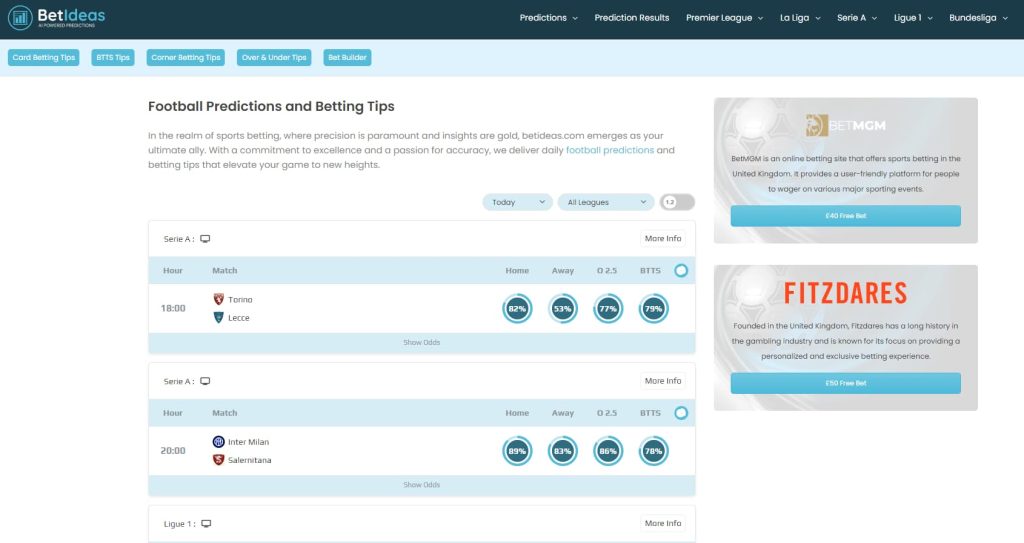This screenshot has width=1024, height=543.
Task: Expand Show Odds under Torino vs Lecce
Action: 421,343
